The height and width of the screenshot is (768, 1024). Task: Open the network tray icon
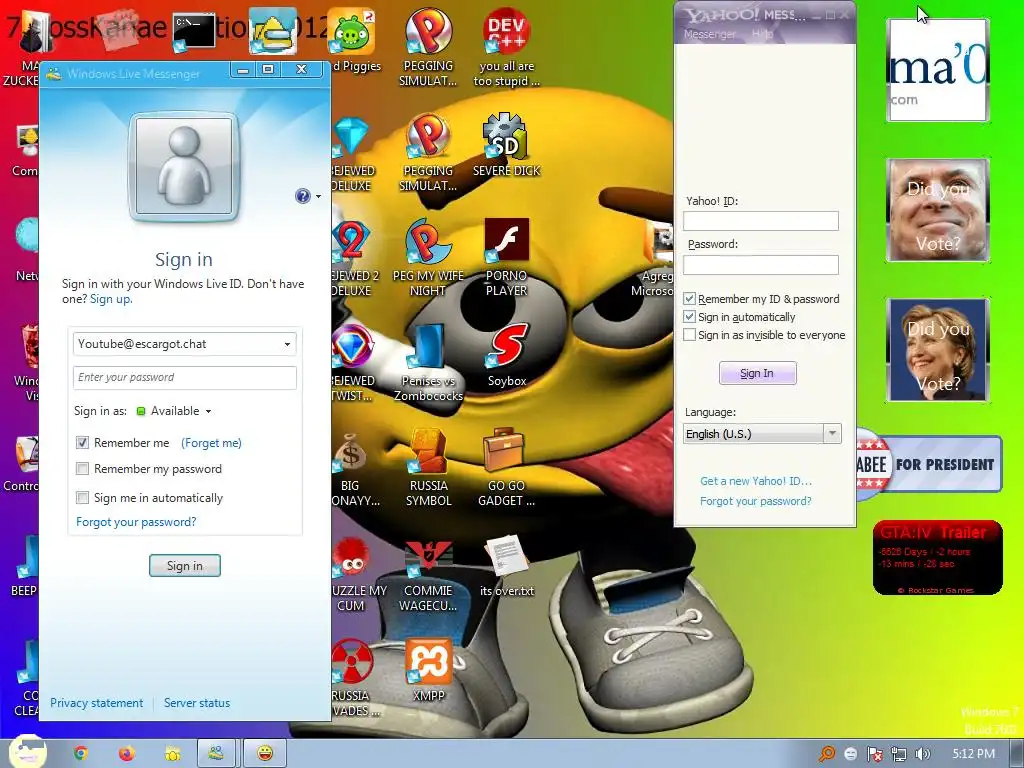(x=899, y=754)
